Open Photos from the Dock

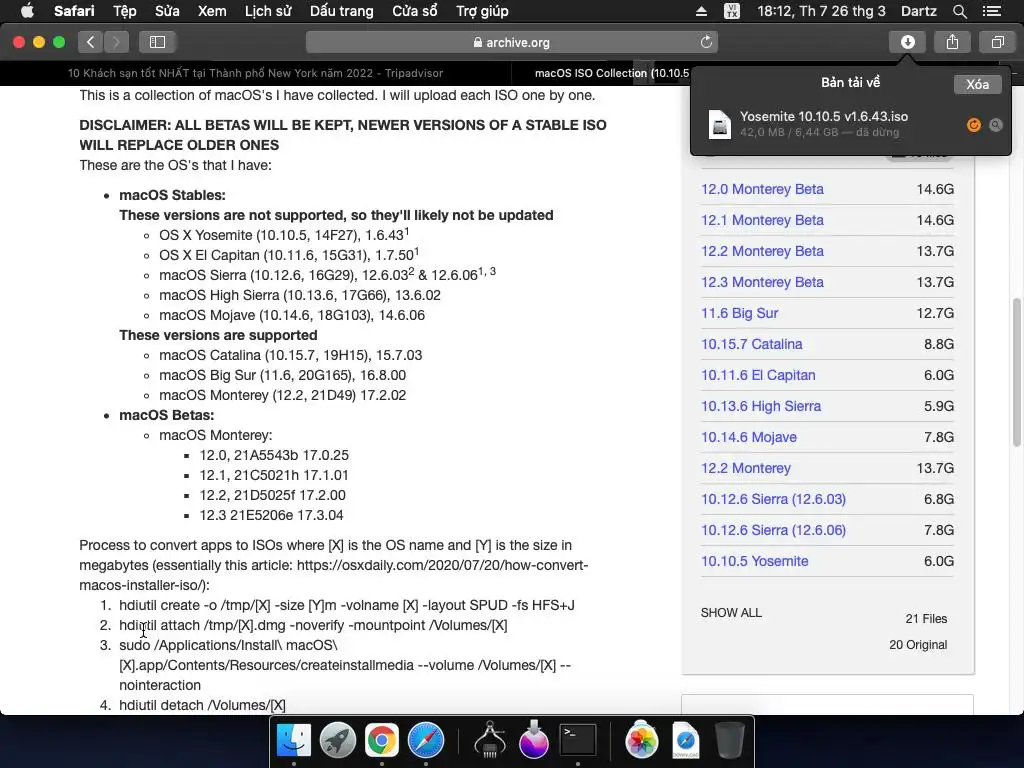click(641, 740)
